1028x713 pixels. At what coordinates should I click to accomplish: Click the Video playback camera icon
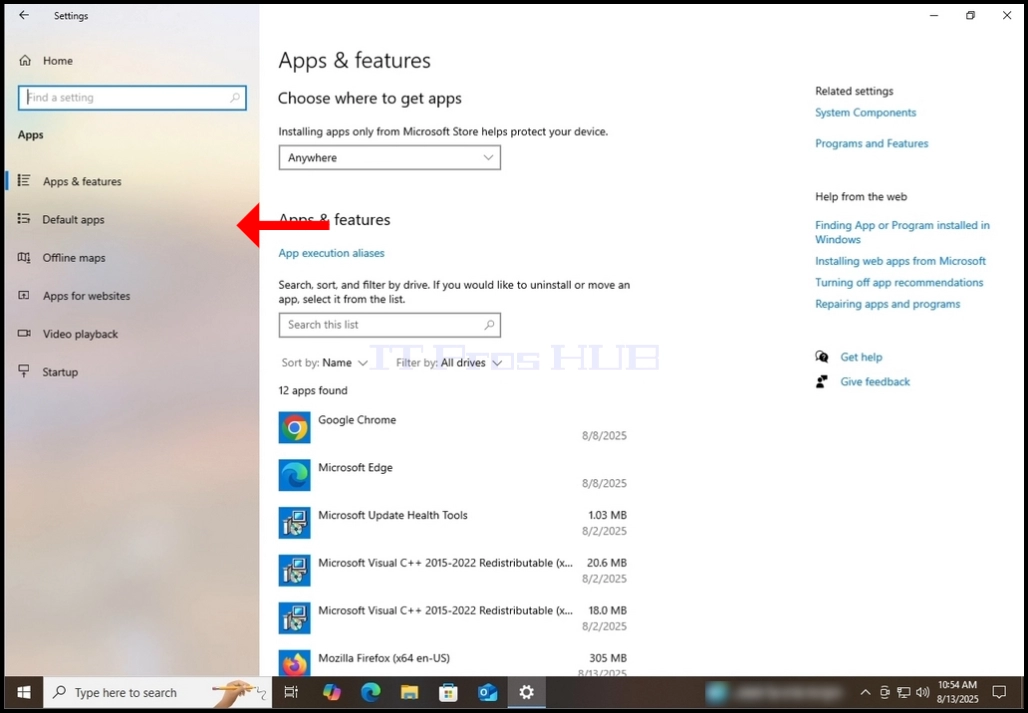pos(24,334)
